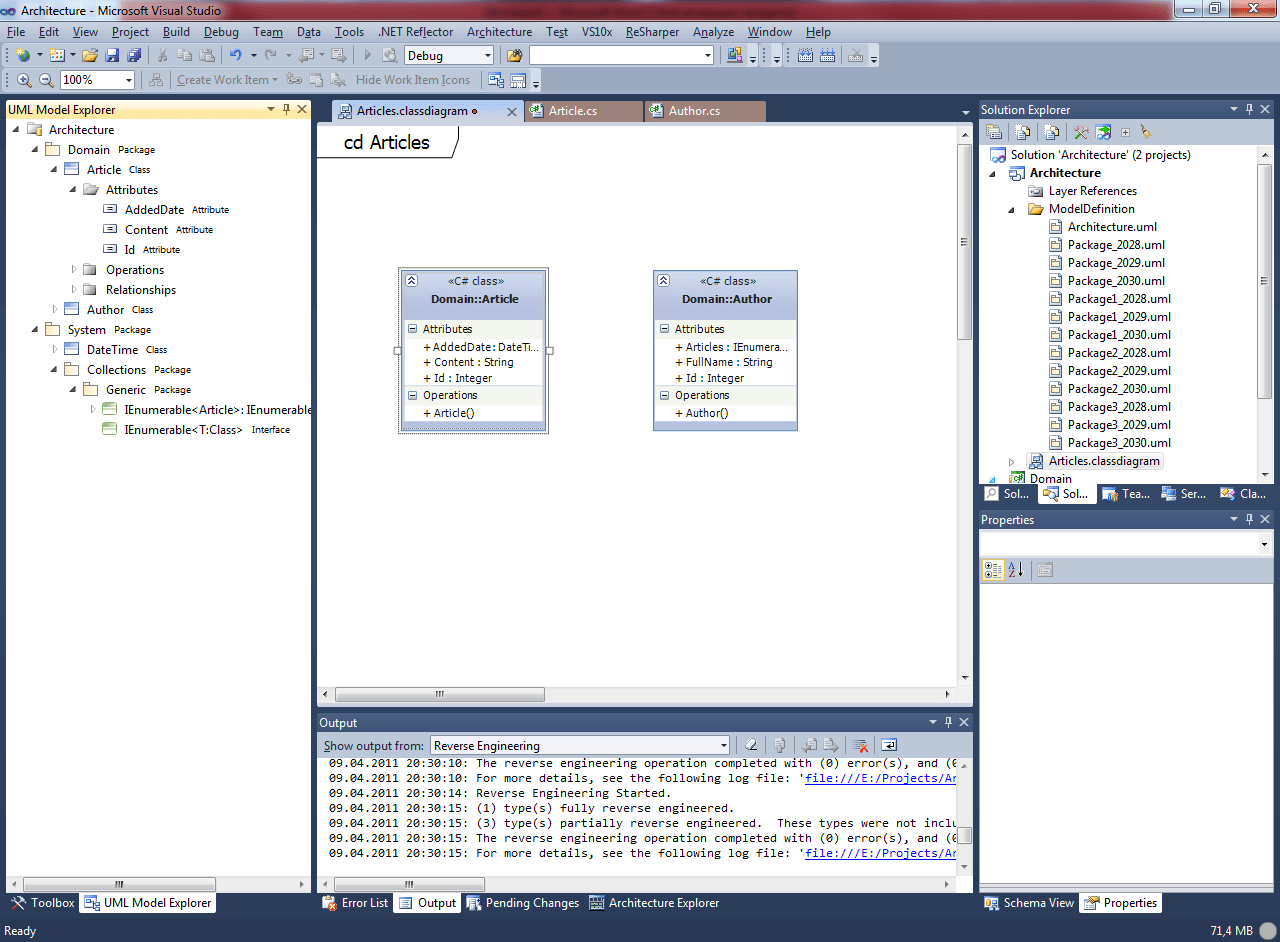The height and width of the screenshot is (942, 1280).
Task: Click the Output window horizontal scrollbar thumb
Action: click(409, 884)
